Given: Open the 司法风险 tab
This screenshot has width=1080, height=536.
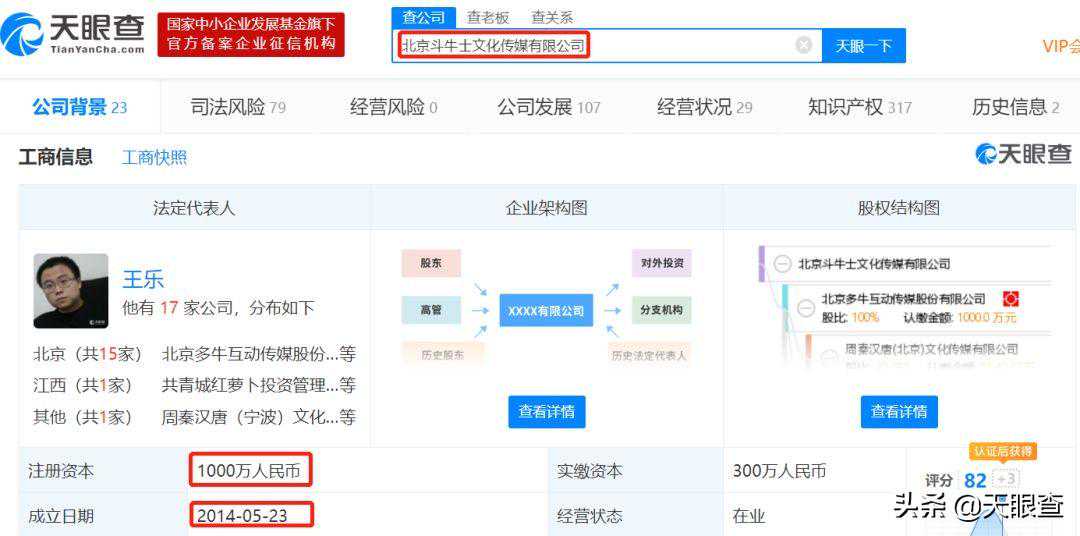Looking at the screenshot, I should [x=238, y=107].
